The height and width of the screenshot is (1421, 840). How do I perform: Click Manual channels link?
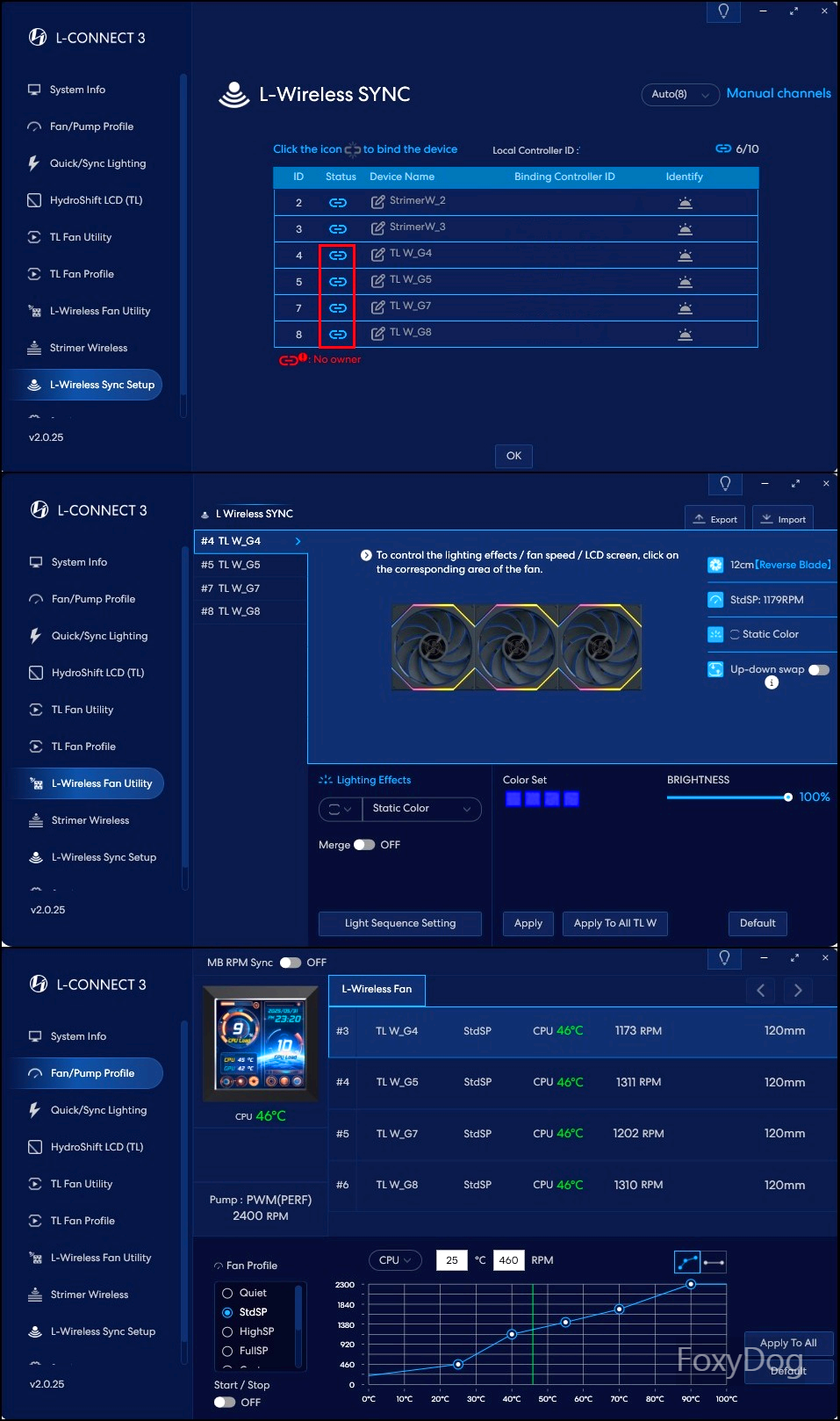[x=779, y=93]
